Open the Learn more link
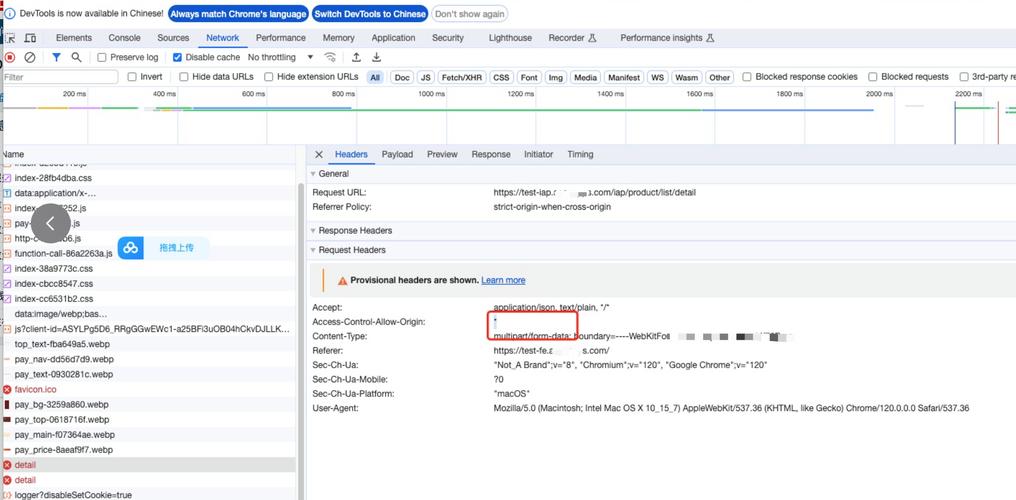This screenshot has width=1016, height=500. click(503, 281)
